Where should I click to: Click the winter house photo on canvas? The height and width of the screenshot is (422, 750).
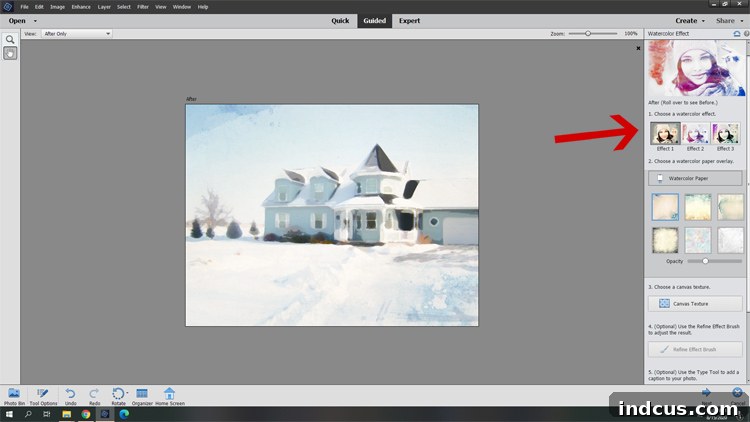pyautogui.click(x=332, y=215)
